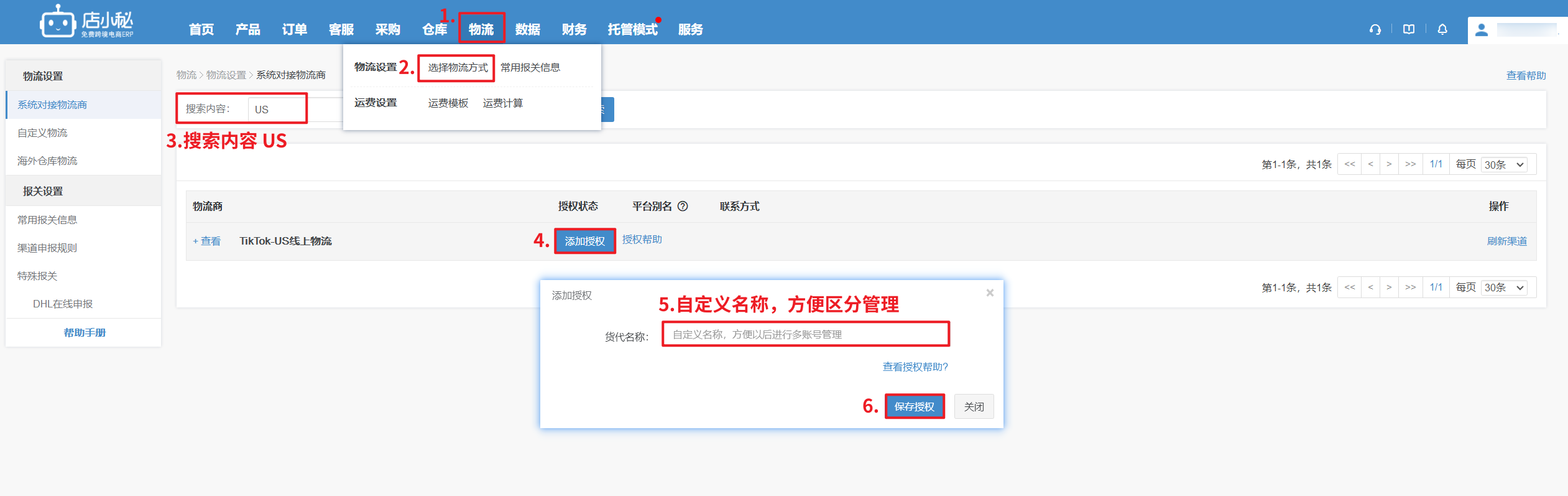Viewport: 1568px width, 496px height.
Task: Open the notifications bell icon
Action: (x=1442, y=29)
